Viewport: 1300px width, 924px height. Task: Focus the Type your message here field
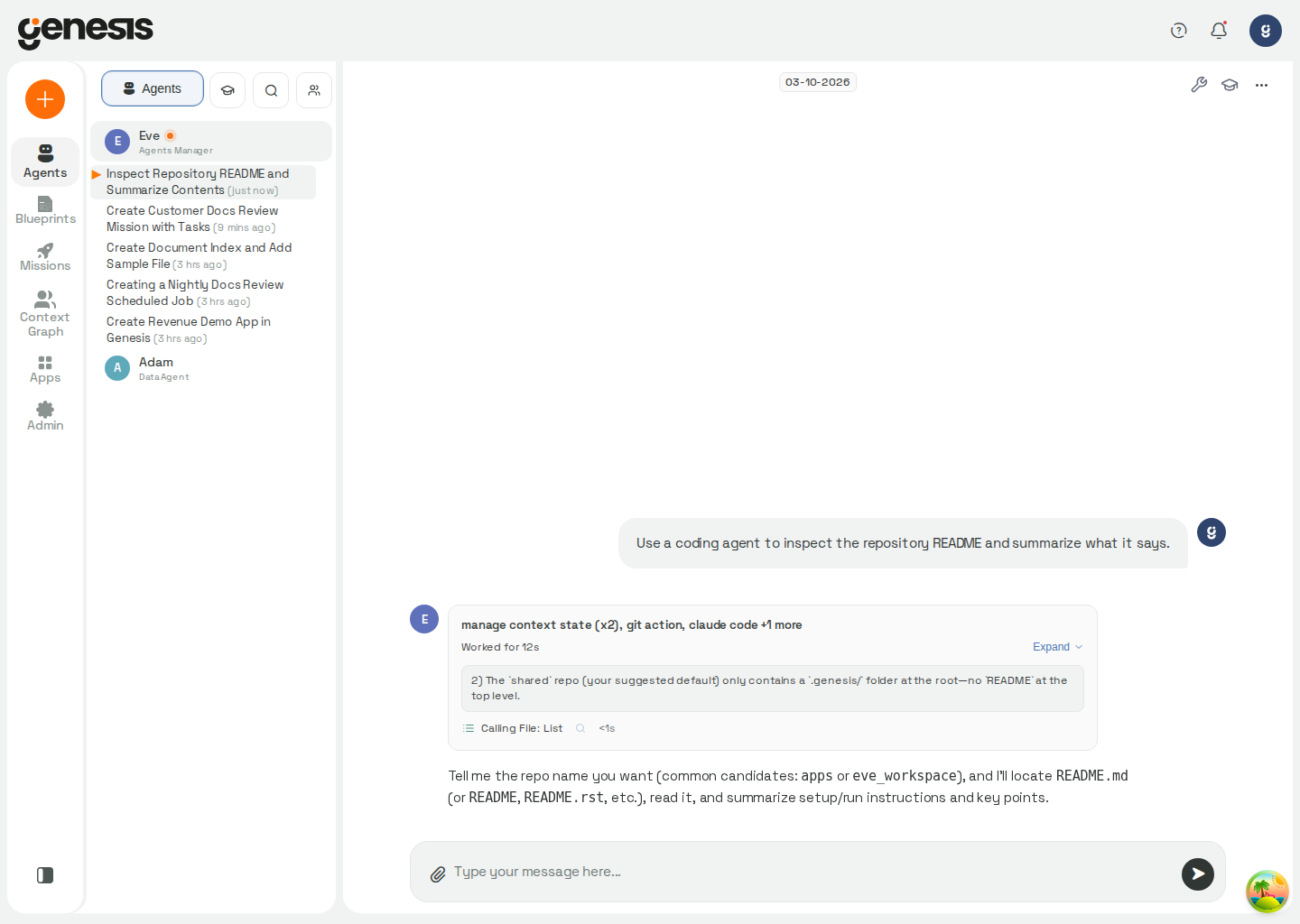(x=812, y=872)
